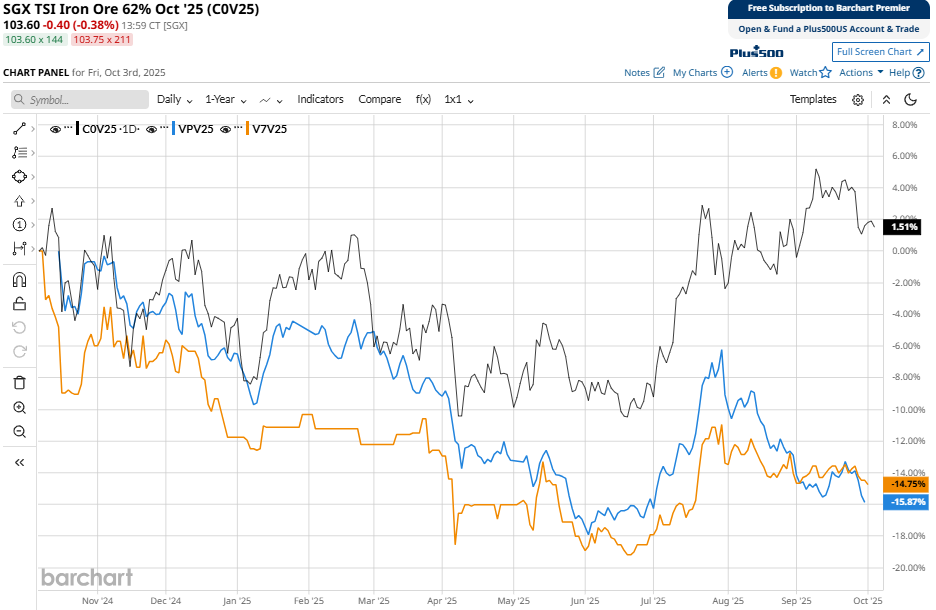Select the measure tool in left toolbar
Viewport: 936px width, 610px height.
(19, 249)
